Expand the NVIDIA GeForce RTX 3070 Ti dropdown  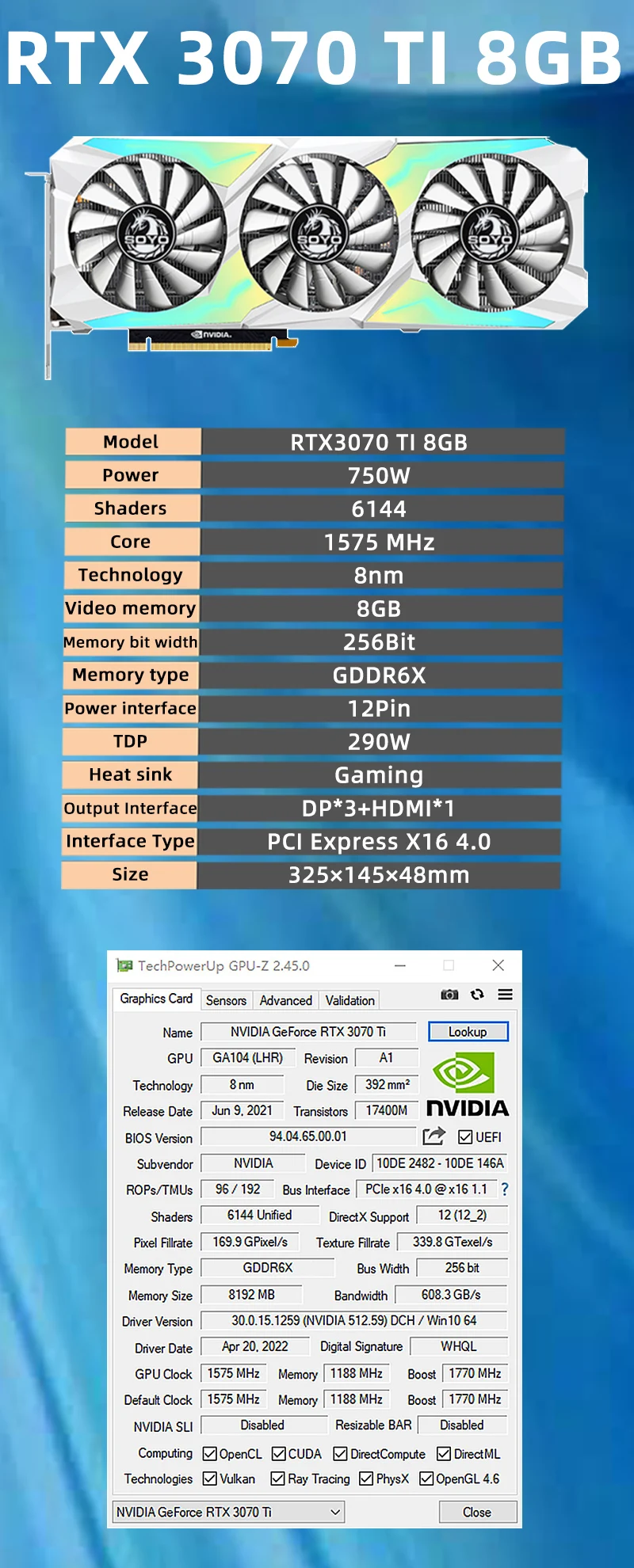335,1512
